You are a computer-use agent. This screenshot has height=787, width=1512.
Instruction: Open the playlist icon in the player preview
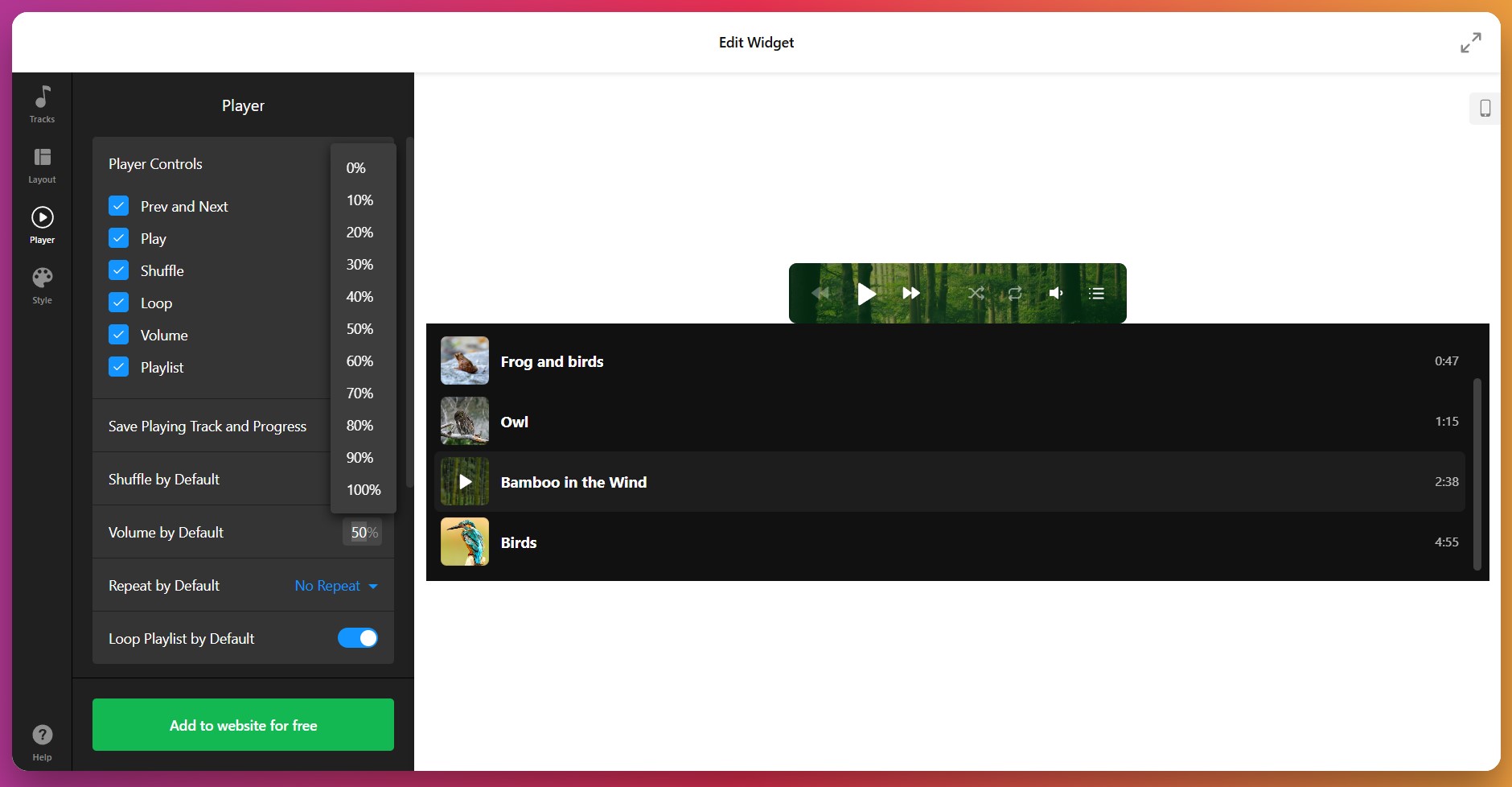1095,293
